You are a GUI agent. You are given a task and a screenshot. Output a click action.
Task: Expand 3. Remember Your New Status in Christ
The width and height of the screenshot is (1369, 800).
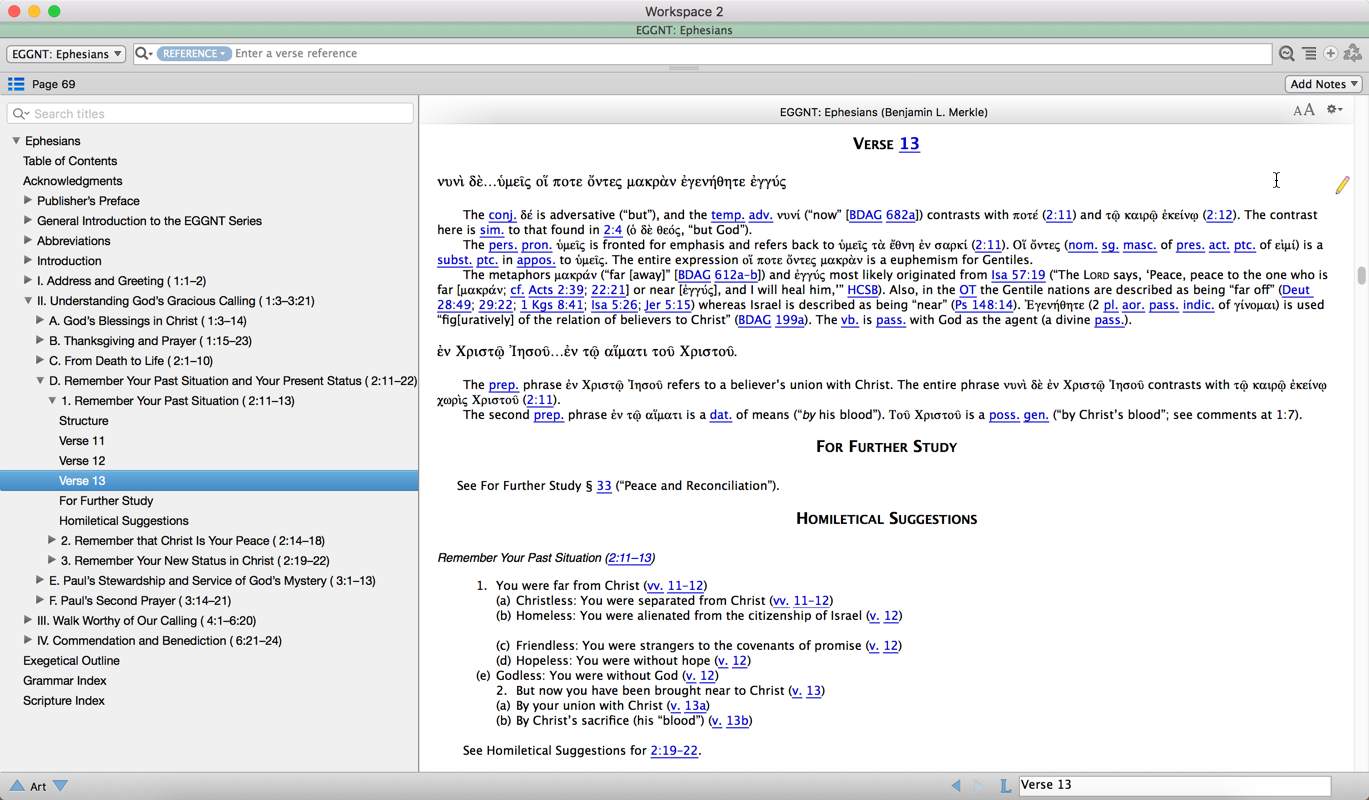[x=52, y=560]
